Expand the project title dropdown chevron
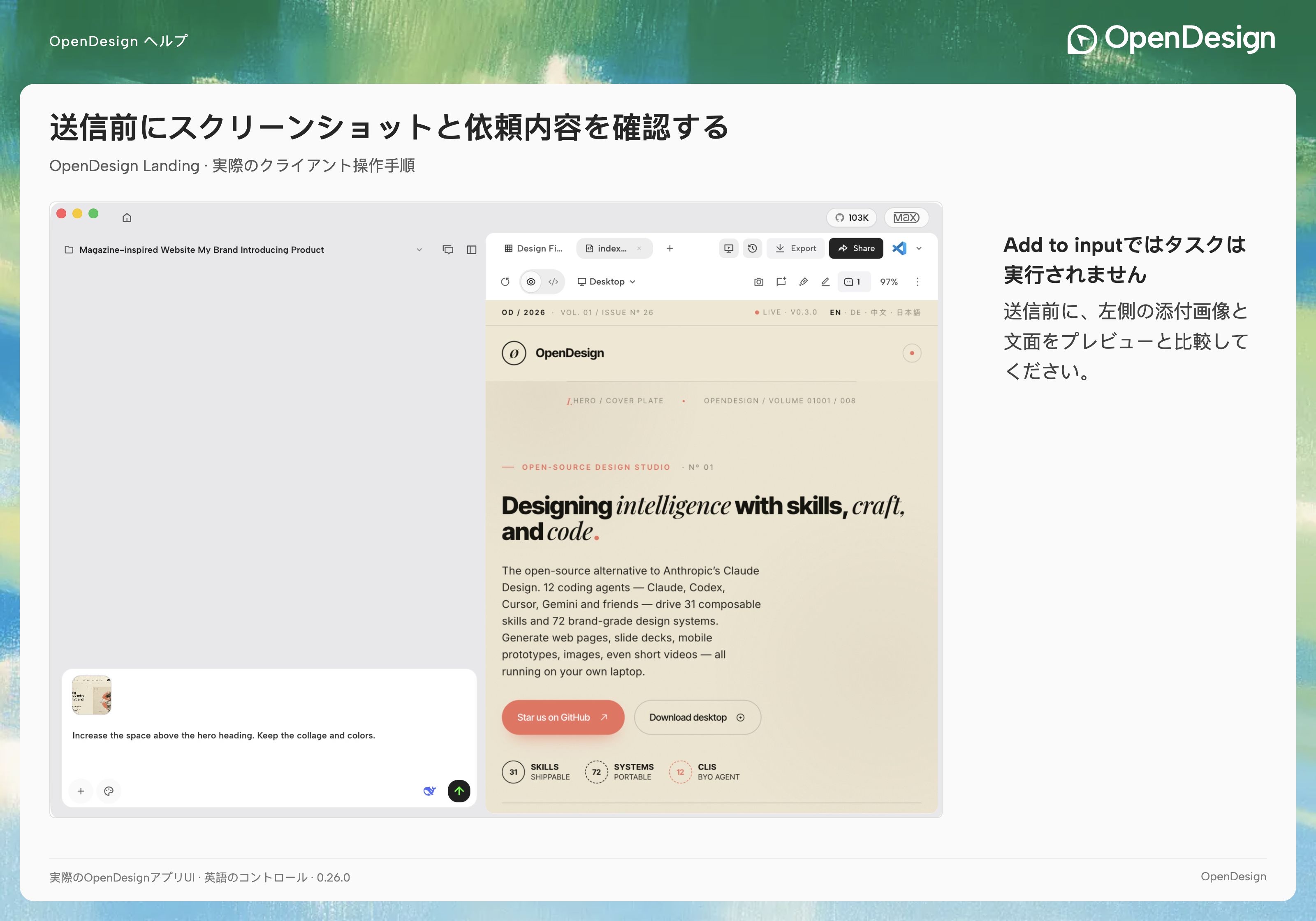 (x=419, y=250)
